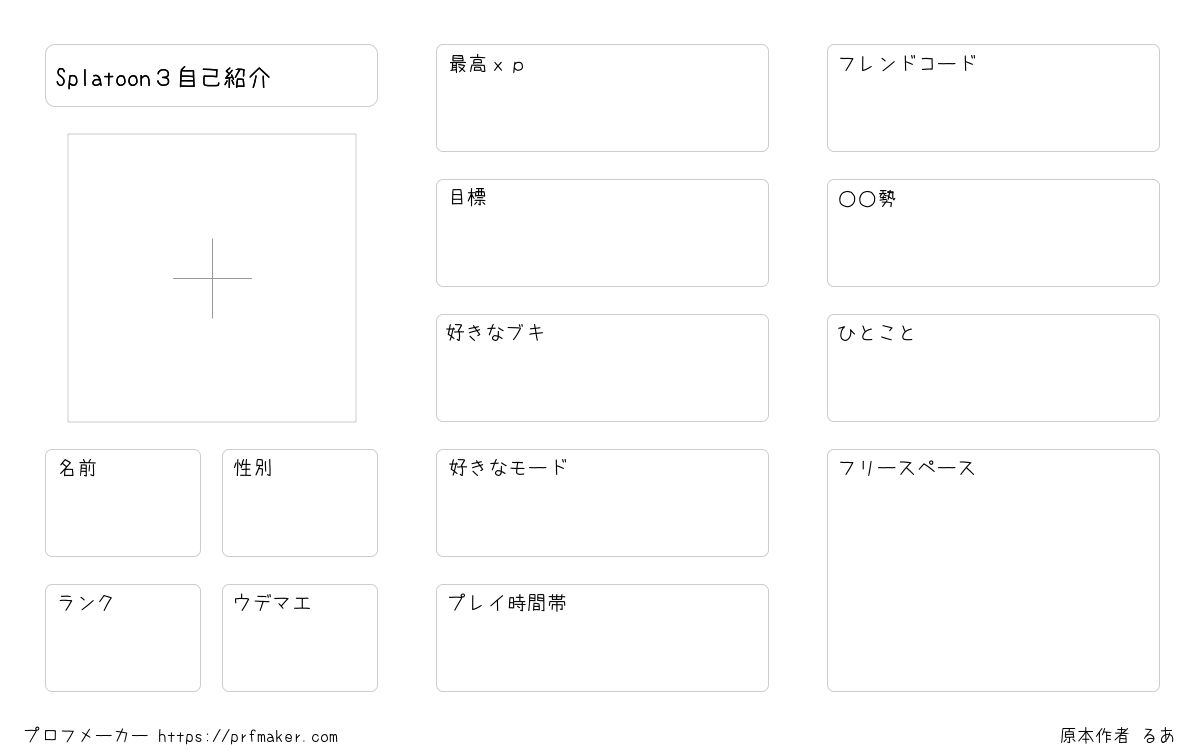Click the フレンドコード friend code box
The image size is (1200, 750).
pos(993,98)
